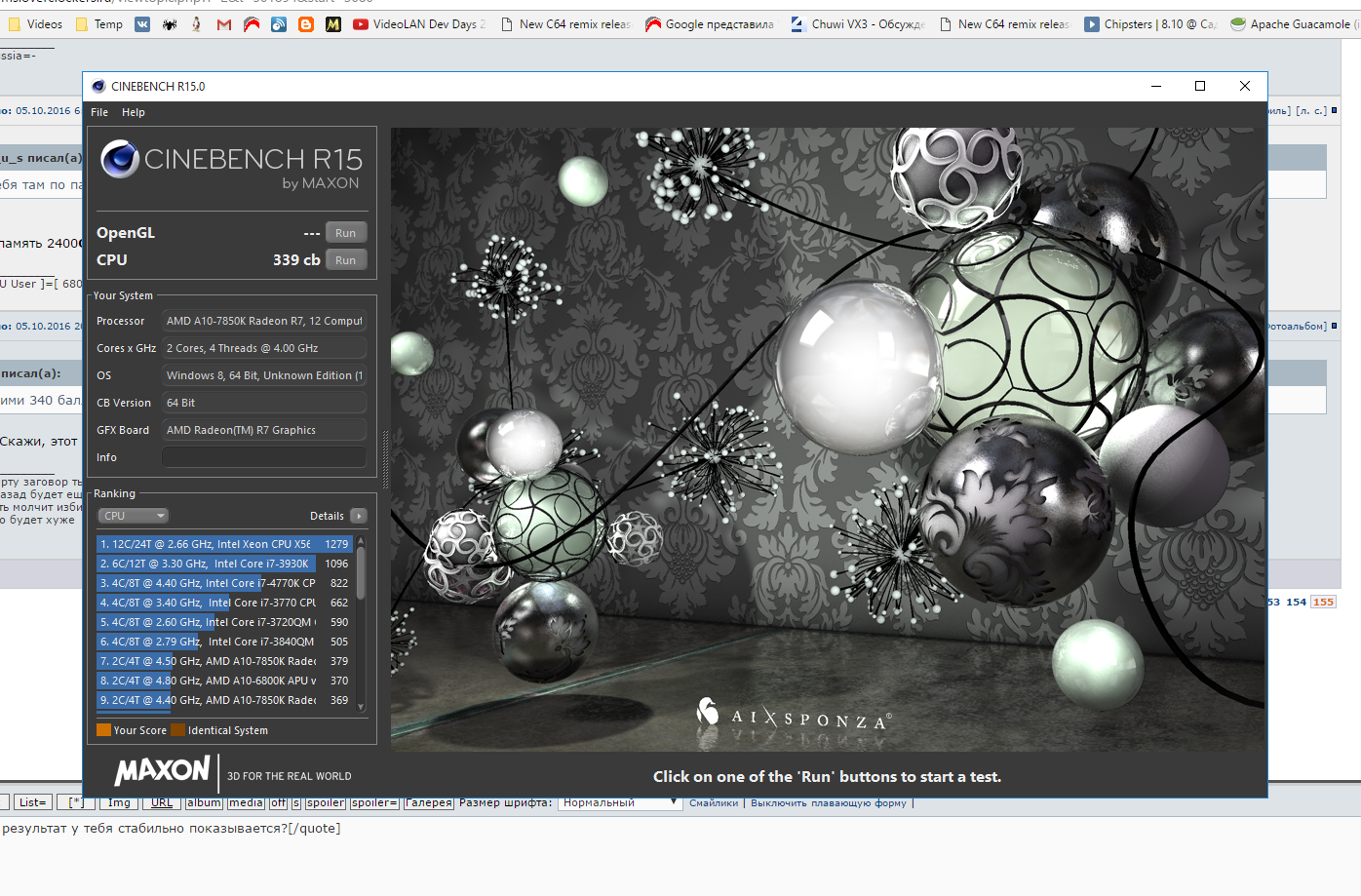
Task: Open the Смайлики link in forum editor
Action: (714, 803)
